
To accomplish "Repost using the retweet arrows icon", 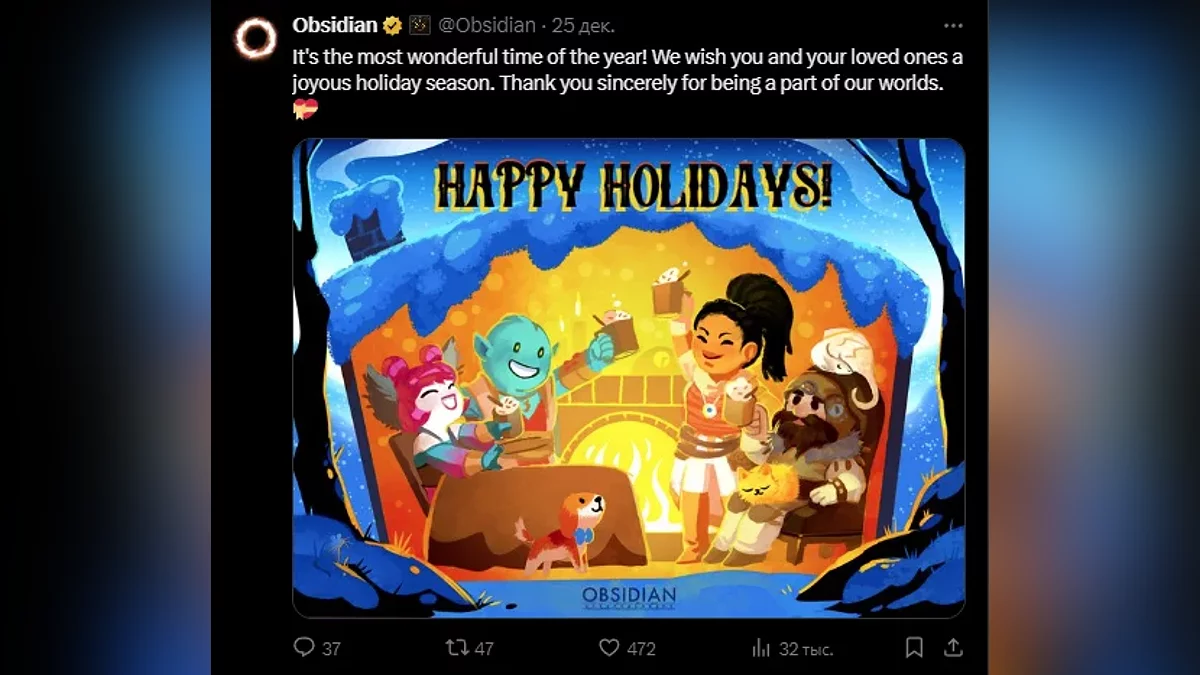I will coord(457,647).
